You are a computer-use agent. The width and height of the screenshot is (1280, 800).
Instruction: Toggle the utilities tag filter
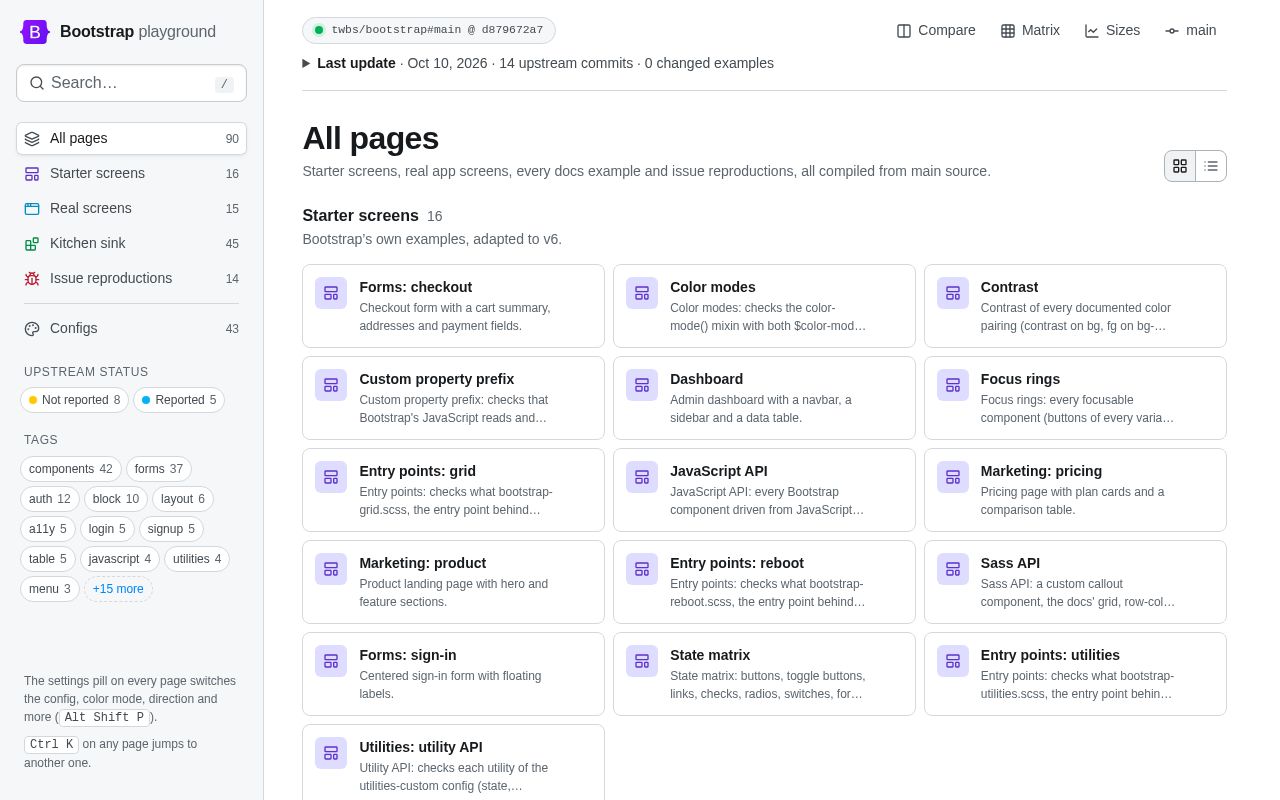(197, 559)
